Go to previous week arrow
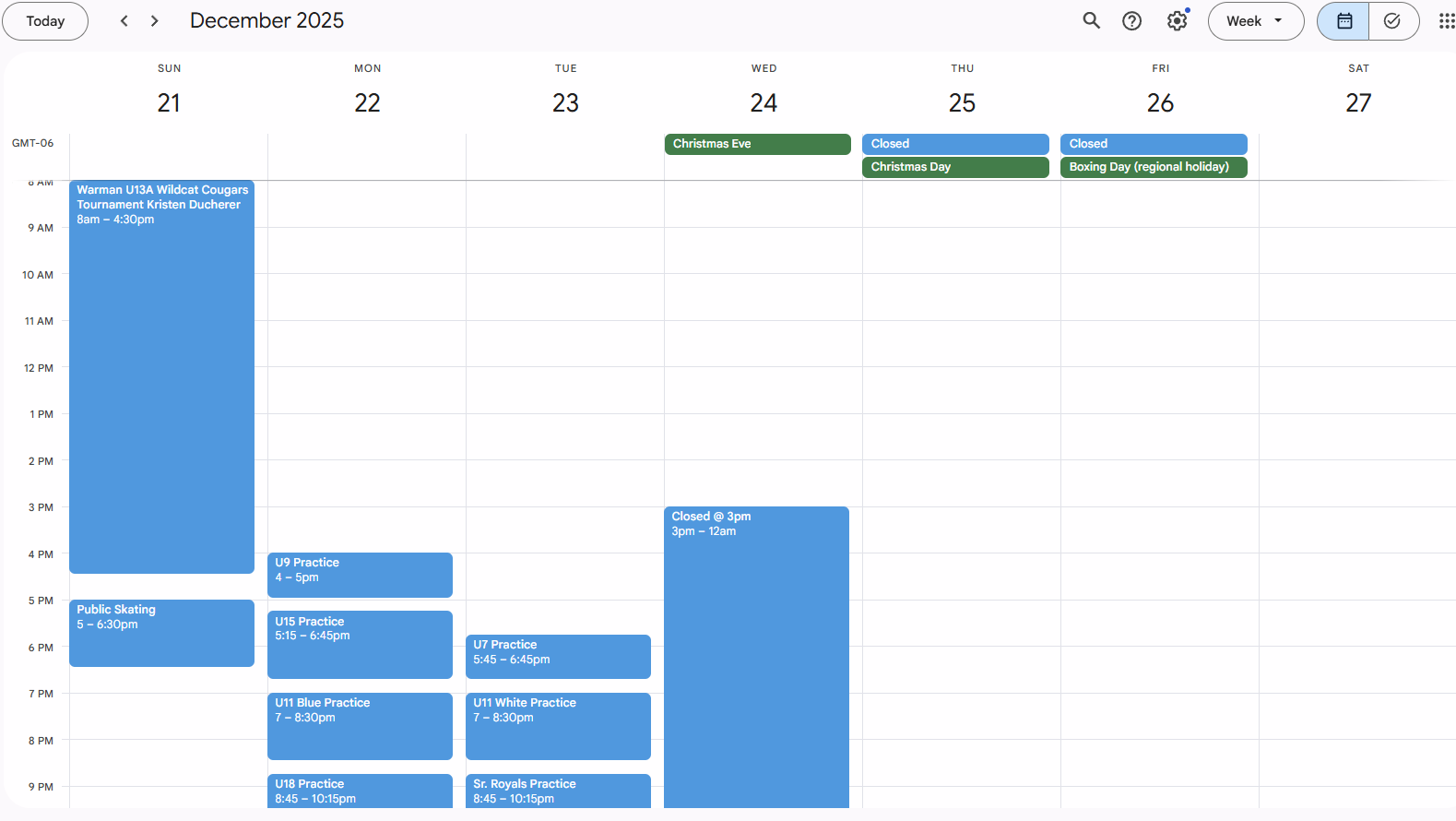Viewport: 1456px width, 821px height. [x=124, y=21]
